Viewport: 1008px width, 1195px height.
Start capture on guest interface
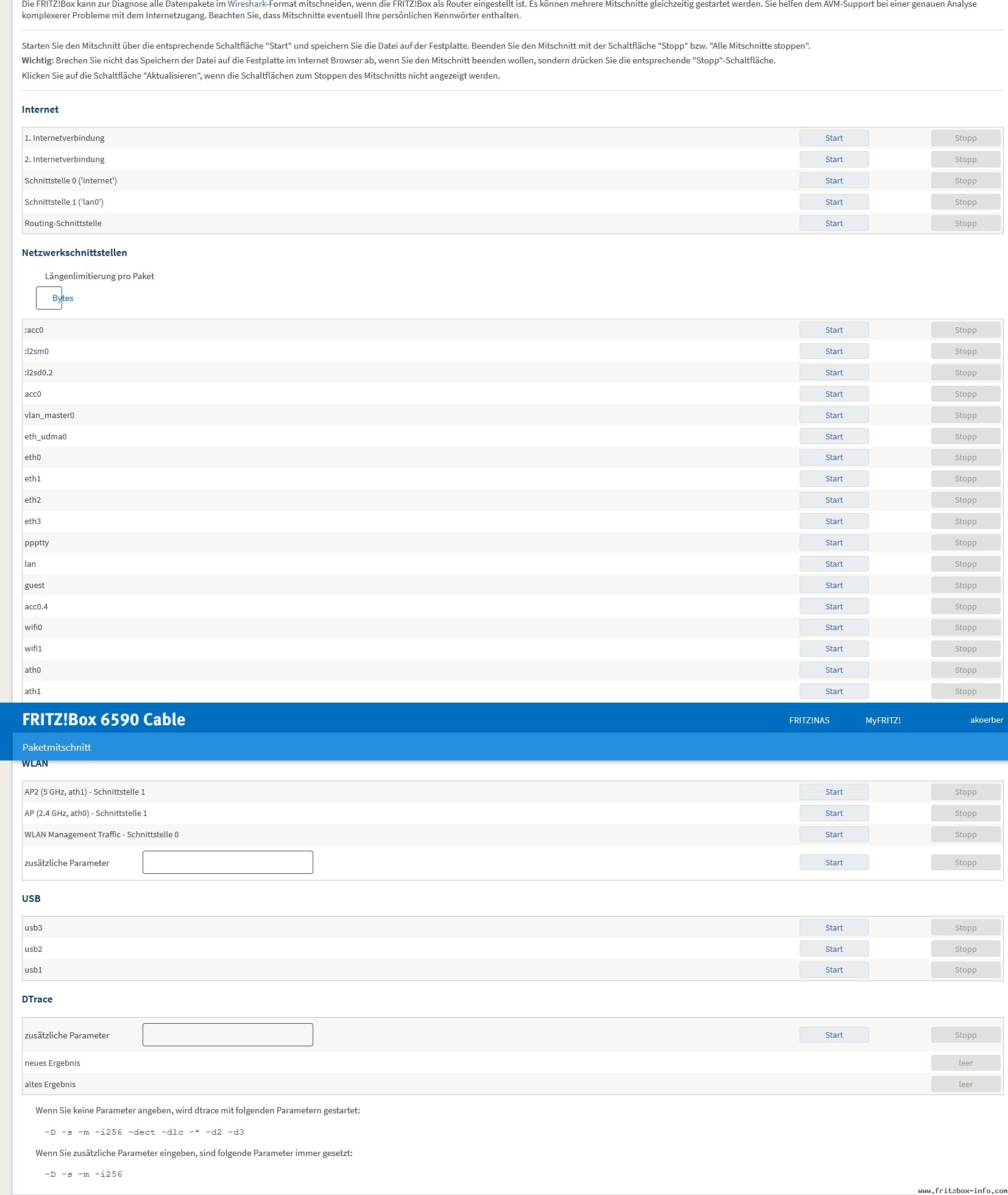point(834,586)
